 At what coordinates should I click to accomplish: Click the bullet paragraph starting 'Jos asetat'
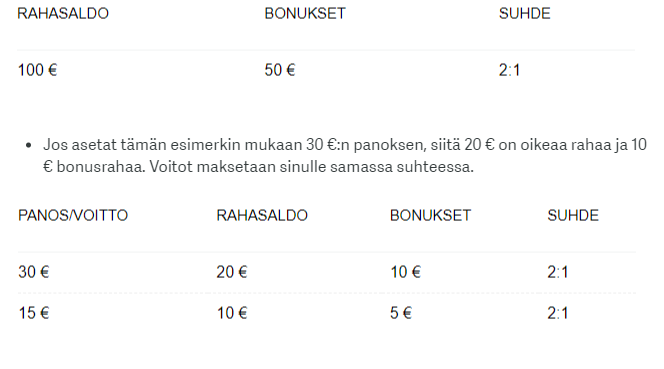[x=345, y=155]
